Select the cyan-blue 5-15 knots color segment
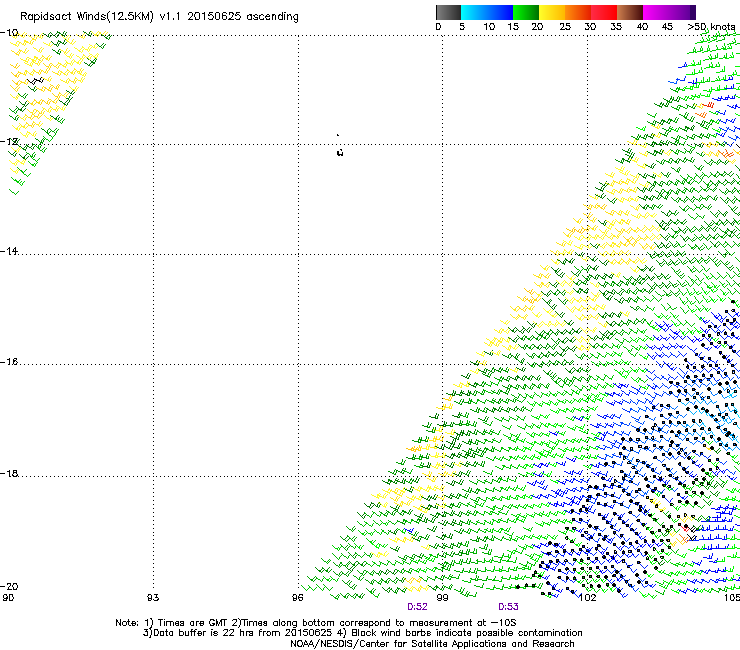 (487, 12)
